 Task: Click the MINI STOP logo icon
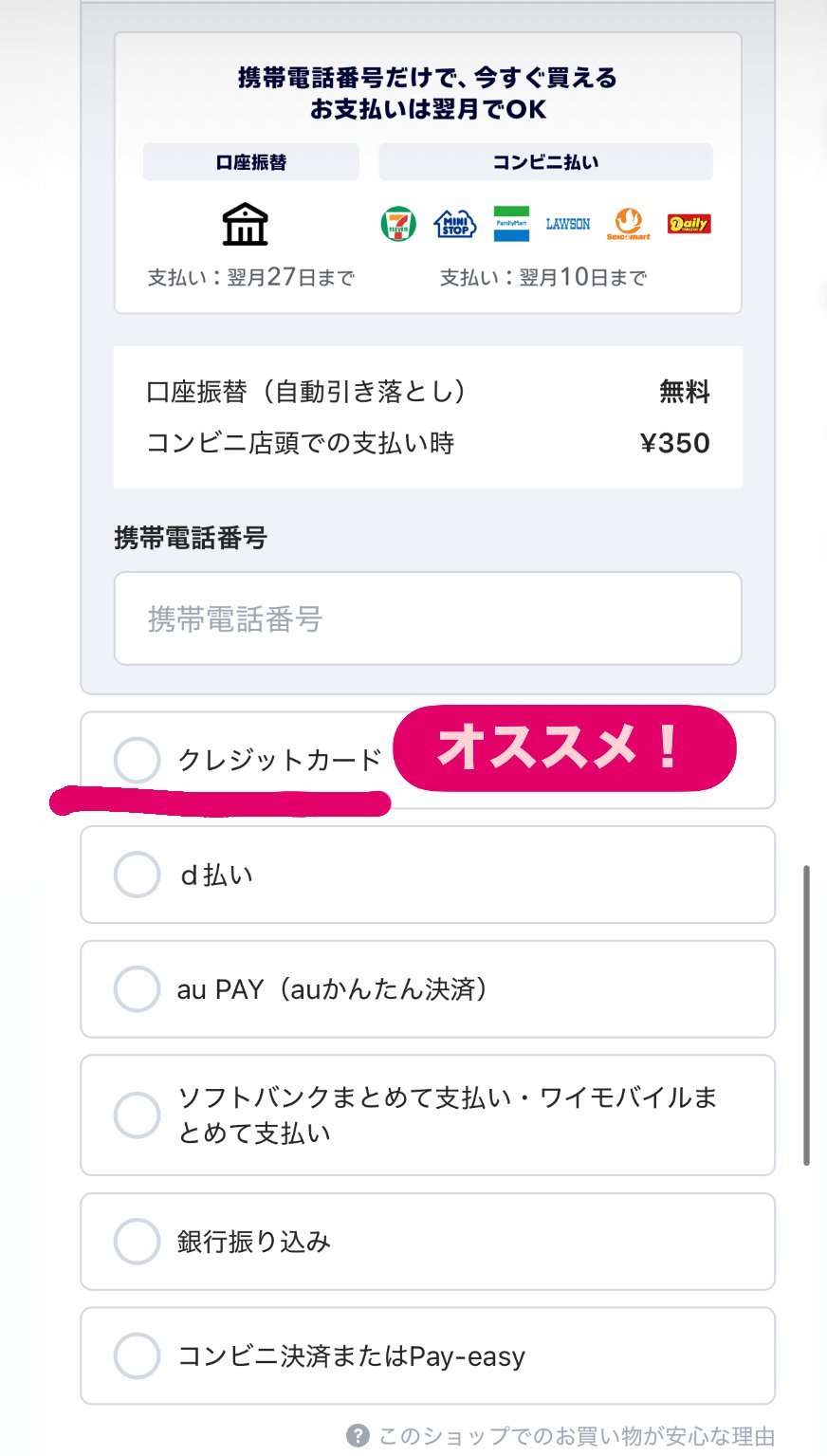(454, 225)
